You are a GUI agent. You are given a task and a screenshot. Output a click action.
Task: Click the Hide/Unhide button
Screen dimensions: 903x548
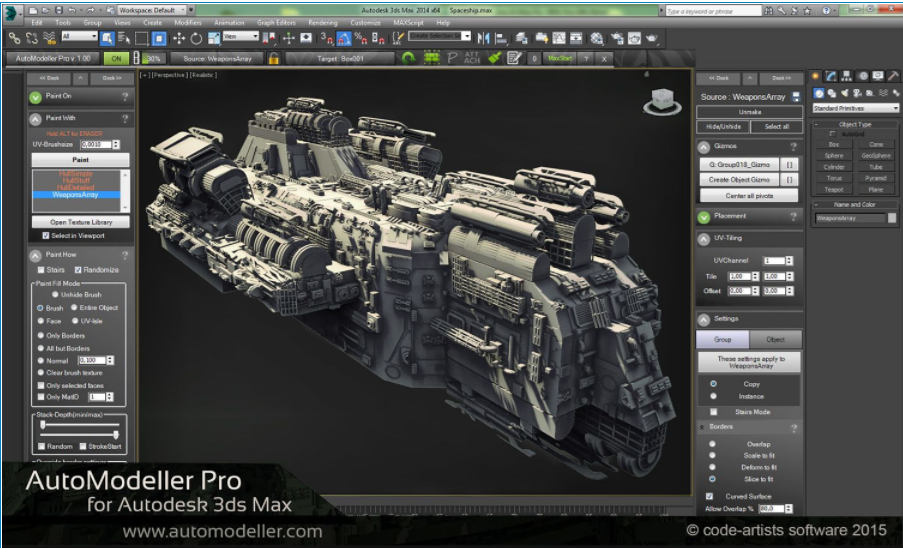pos(723,126)
